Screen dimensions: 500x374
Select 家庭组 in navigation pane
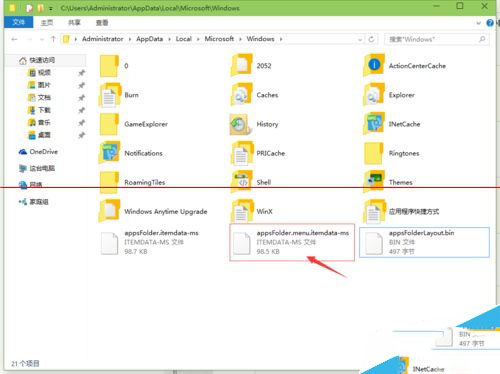coord(33,202)
